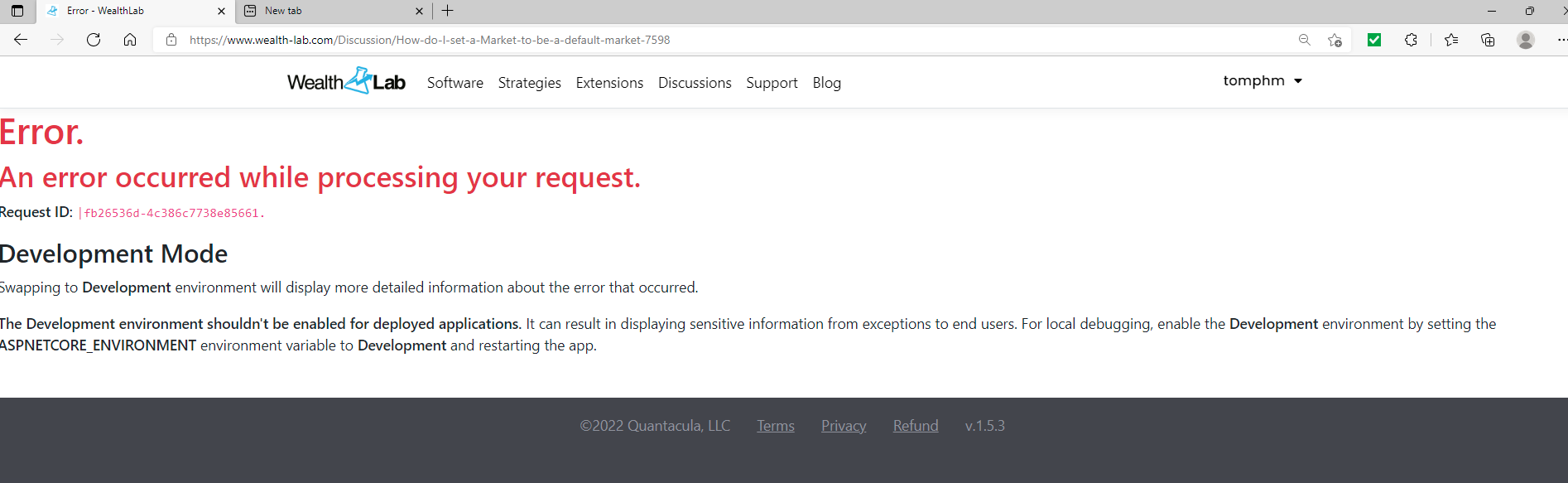Open the tab actions menu icon
The height and width of the screenshot is (483, 1568).
point(17,11)
